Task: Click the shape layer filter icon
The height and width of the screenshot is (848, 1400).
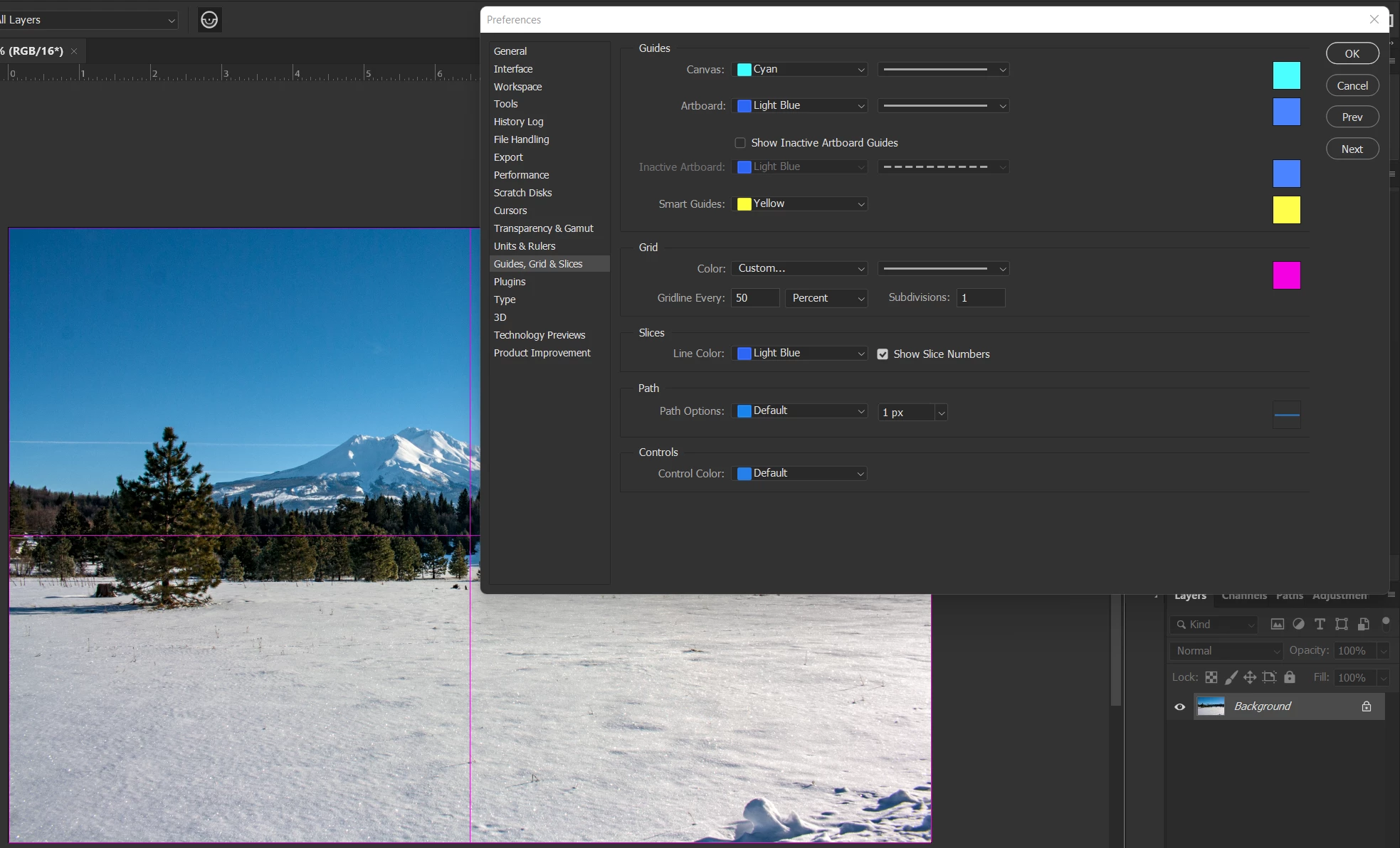Action: click(x=1342, y=624)
